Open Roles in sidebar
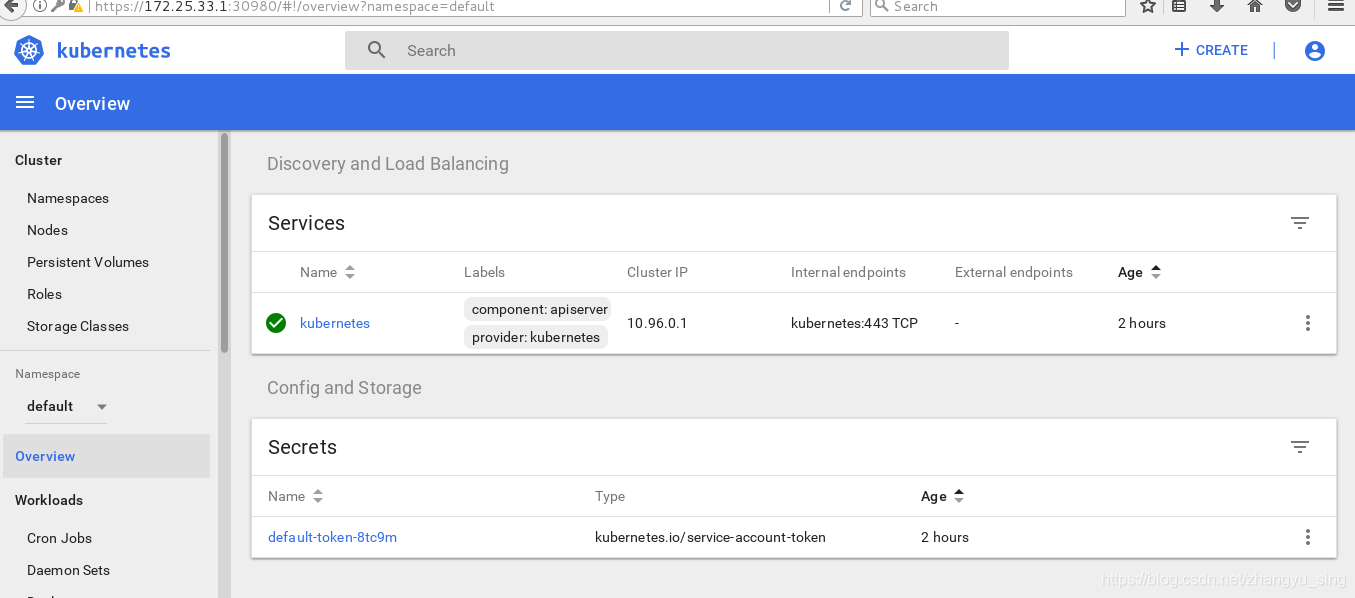The width and height of the screenshot is (1355, 598). pyautogui.click(x=44, y=294)
